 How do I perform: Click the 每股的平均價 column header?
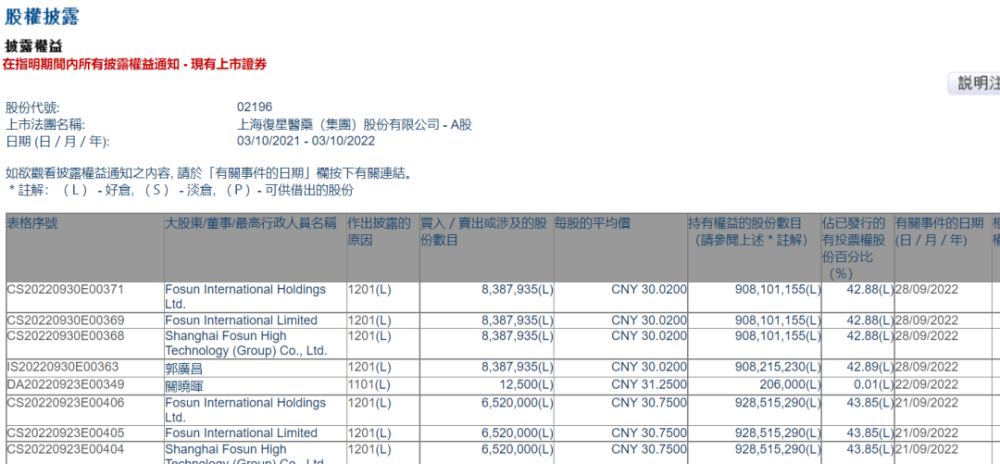(x=592, y=224)
